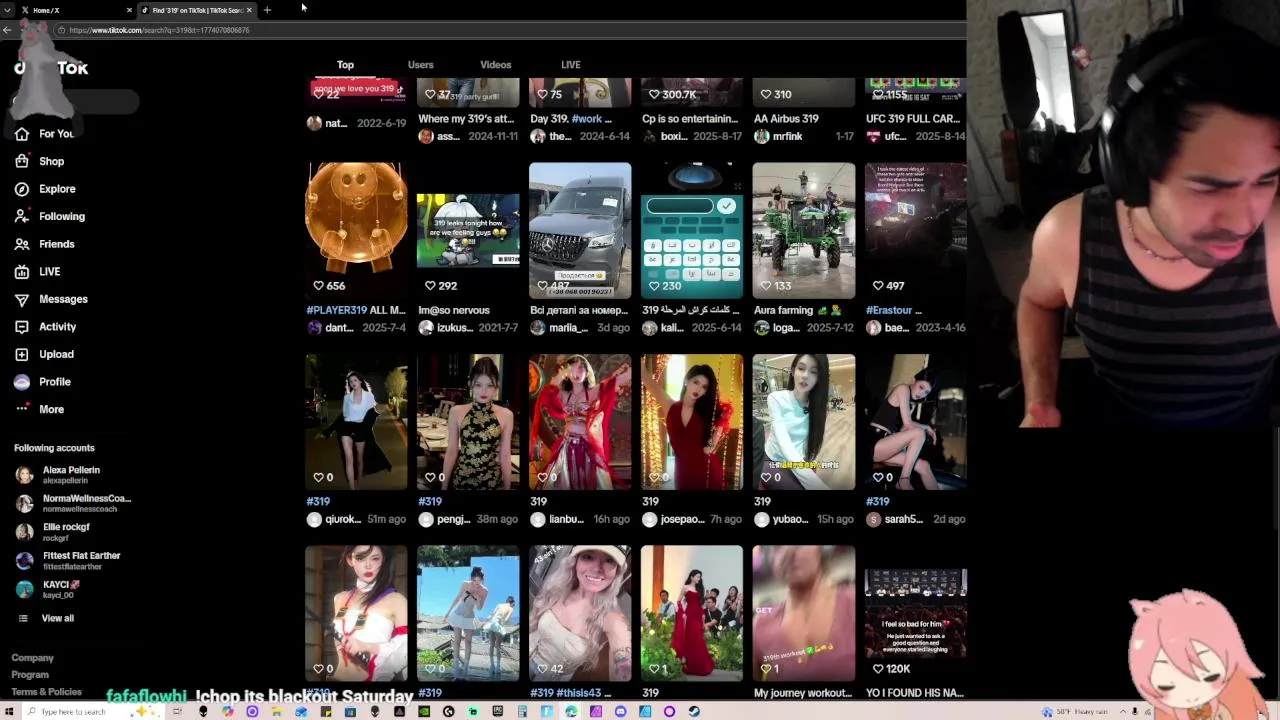Click the 'Day 319. #work' video caption
Viewport: 1280px width, 720px height.
pos(570,119)
